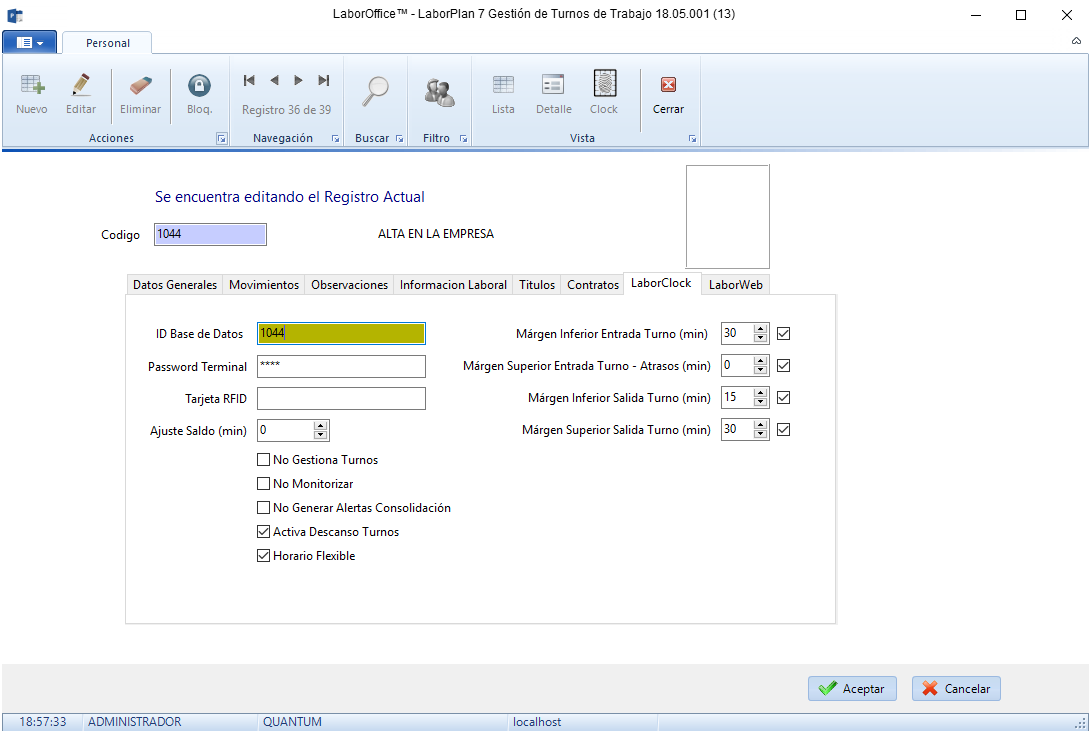This screenshot has width=1091, height=733.
Task: Click the Cerrar red X icon
Action: coord(669,85)
